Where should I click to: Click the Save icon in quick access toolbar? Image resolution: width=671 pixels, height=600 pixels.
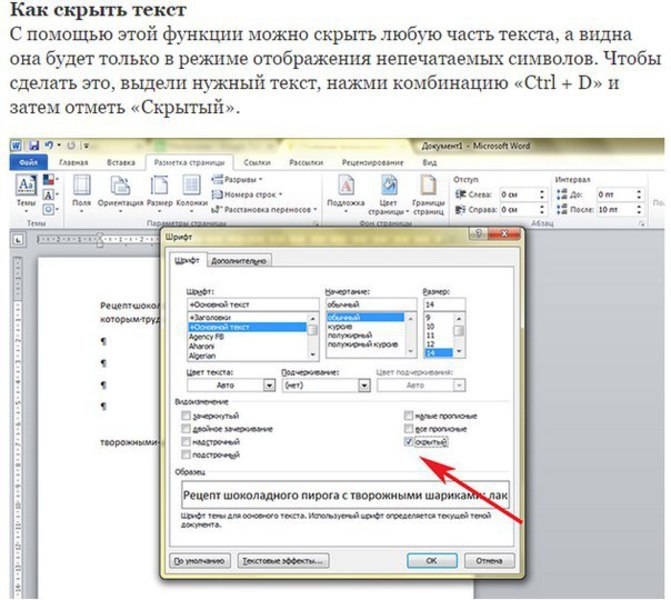click(33, 146)
